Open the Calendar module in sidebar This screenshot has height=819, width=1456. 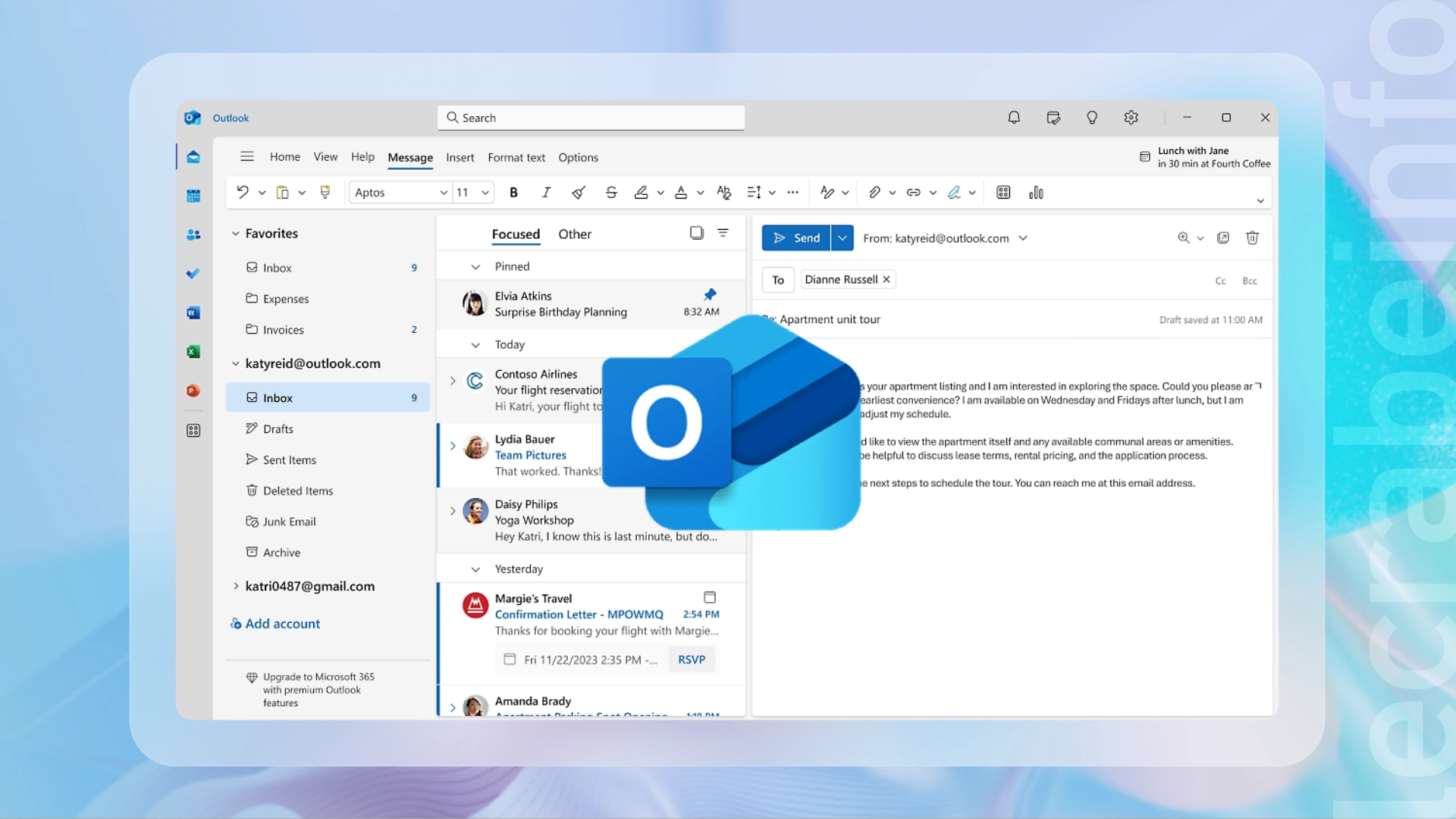[193, 196]
